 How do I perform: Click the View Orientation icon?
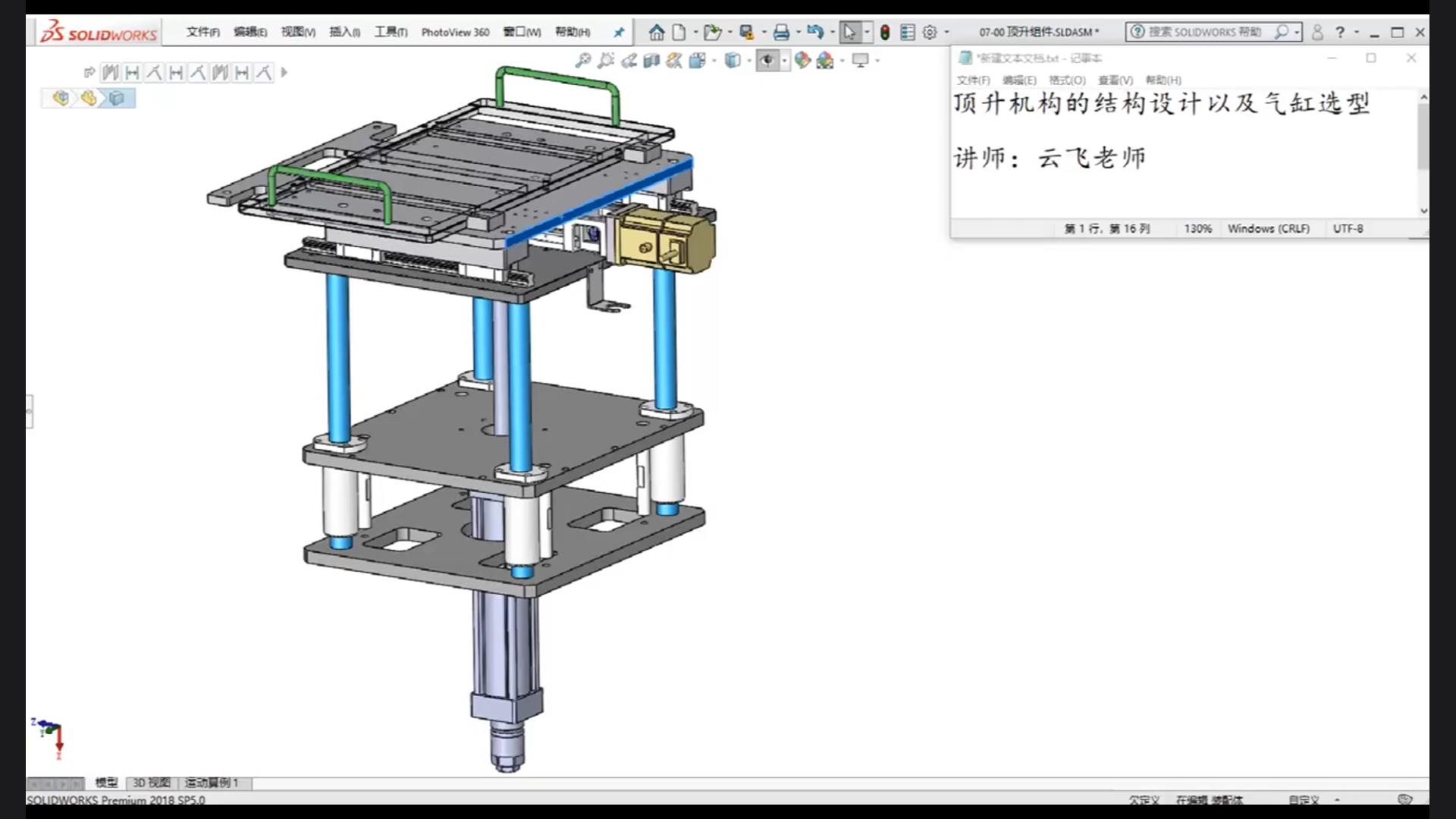click(698, 60)
